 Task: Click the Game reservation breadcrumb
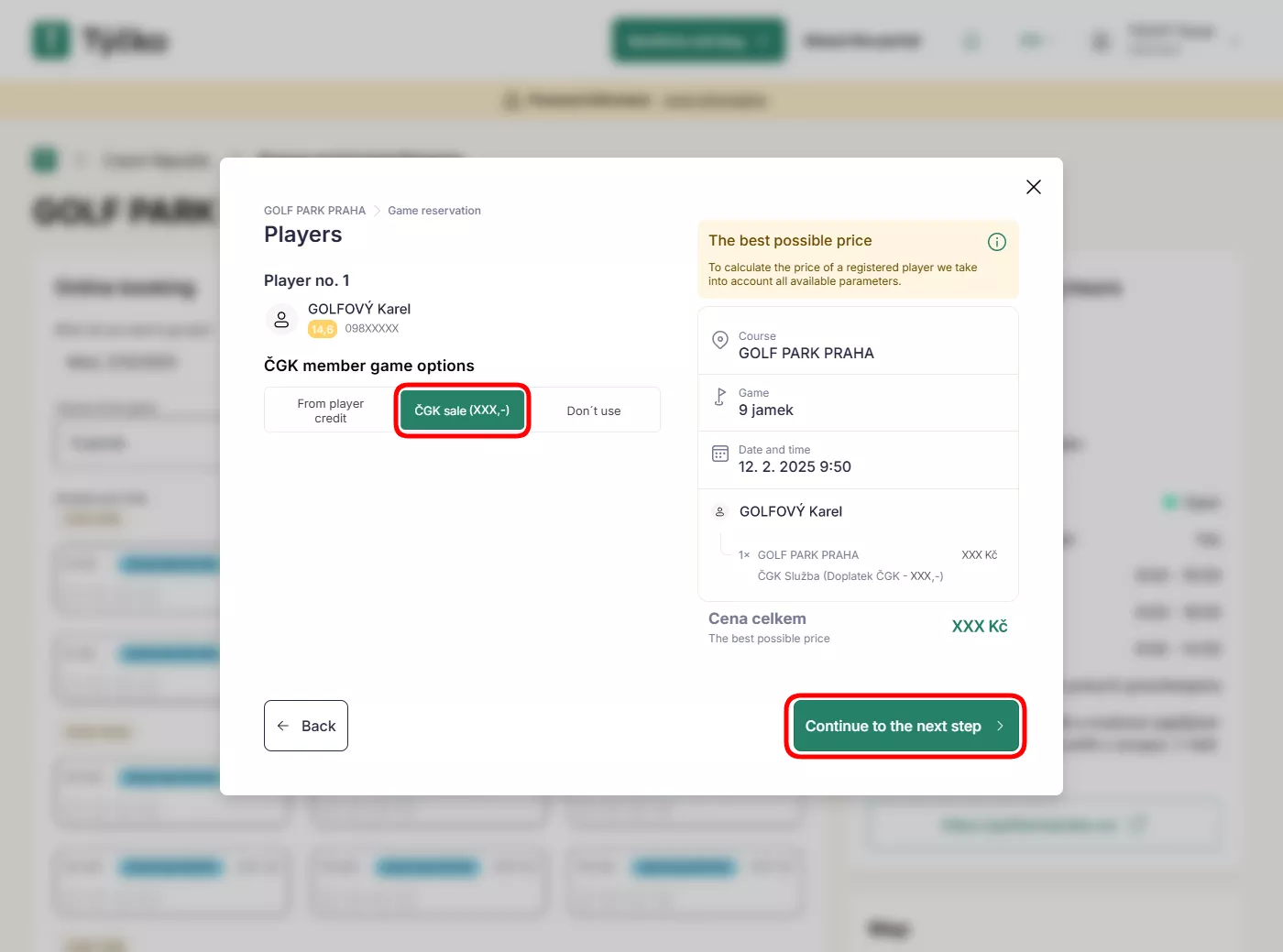click(x=434, y=211)
